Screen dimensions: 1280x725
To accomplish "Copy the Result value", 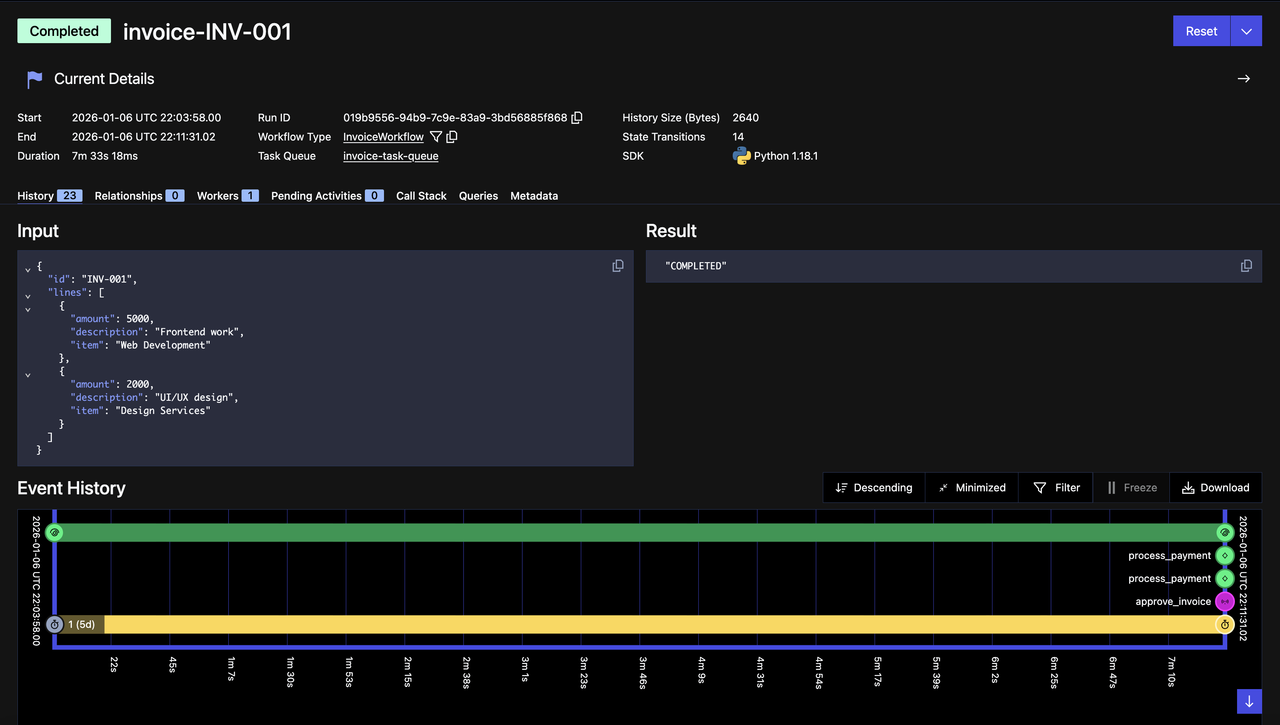I will (x=1246, y=265).
